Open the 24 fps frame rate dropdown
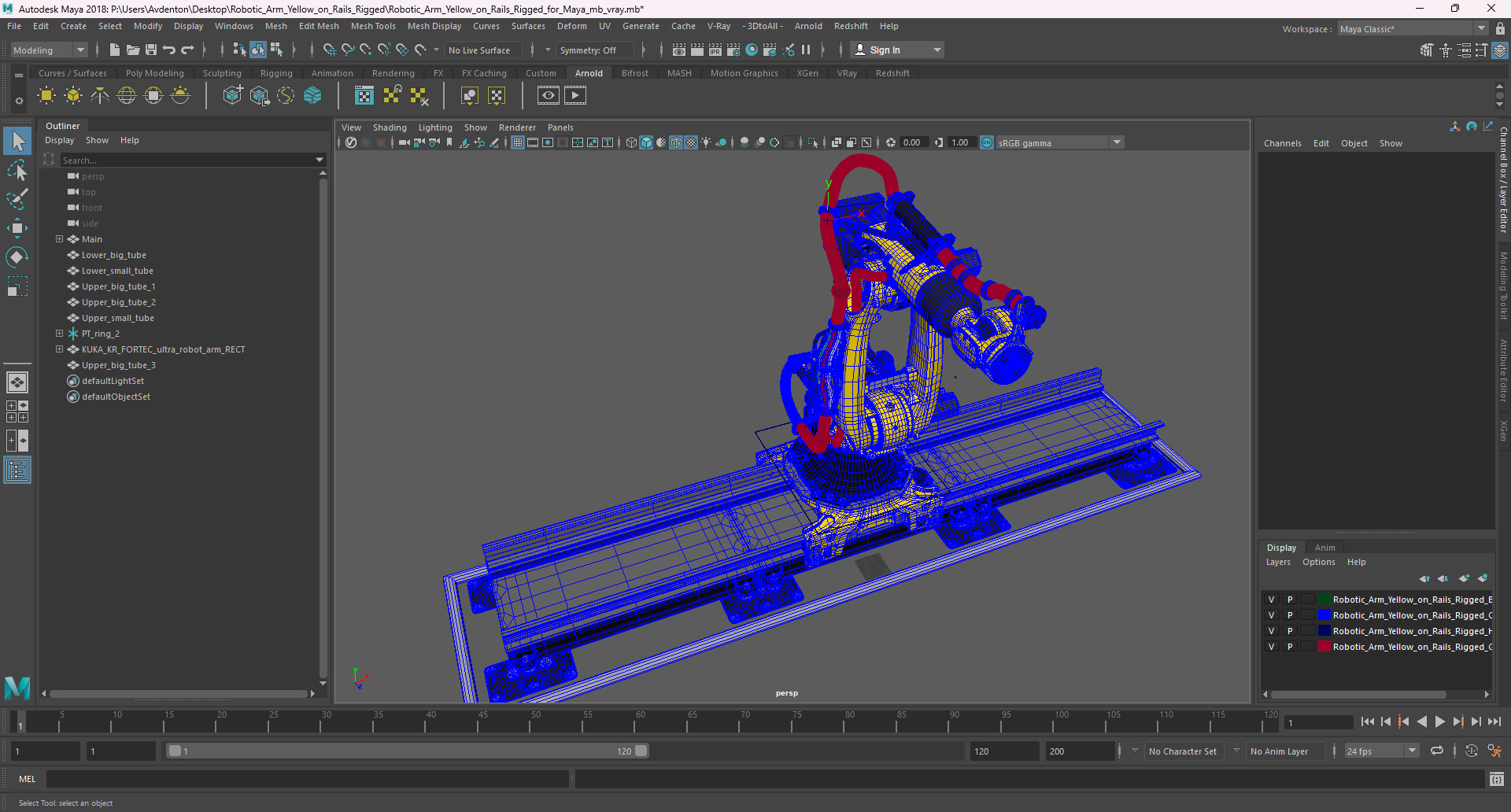The height and width of the screenshot is (812, 1511). tap(1381, 751)
